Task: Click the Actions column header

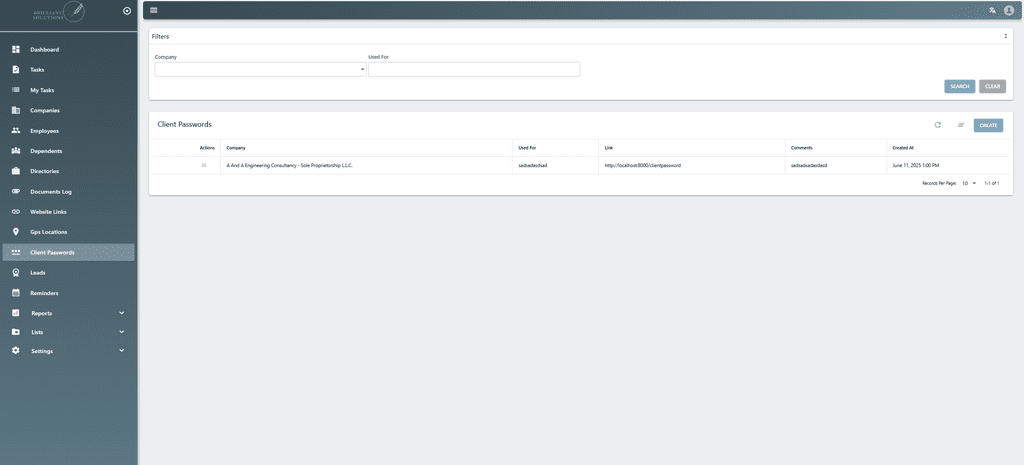Action: [207, 148]
